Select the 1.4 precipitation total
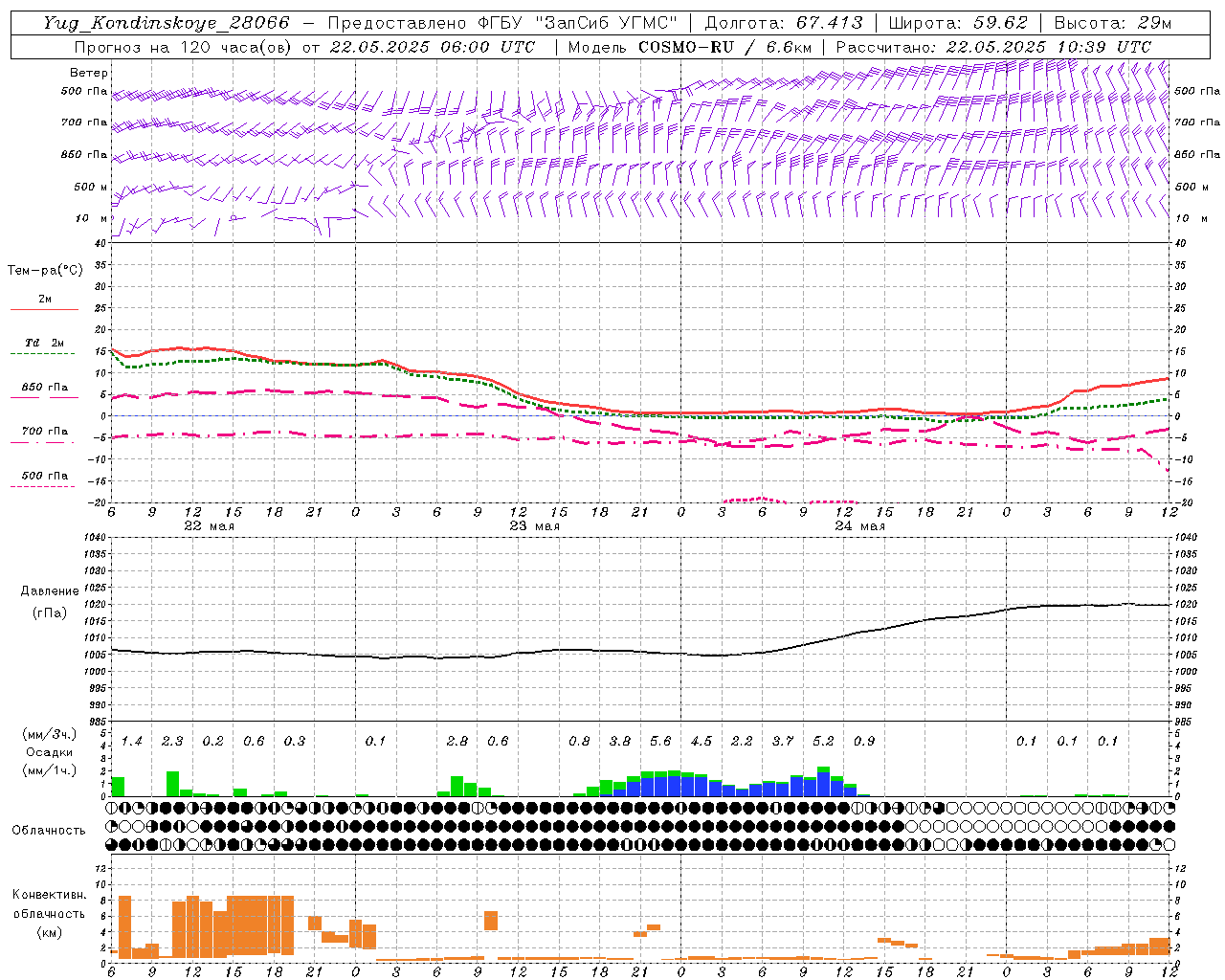 point(132,741)
